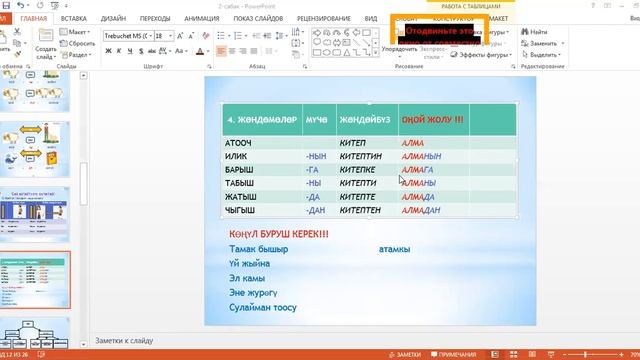Toggle center text alignment
The width and height of the screenshot is (640, 360).
pos(232,51)
